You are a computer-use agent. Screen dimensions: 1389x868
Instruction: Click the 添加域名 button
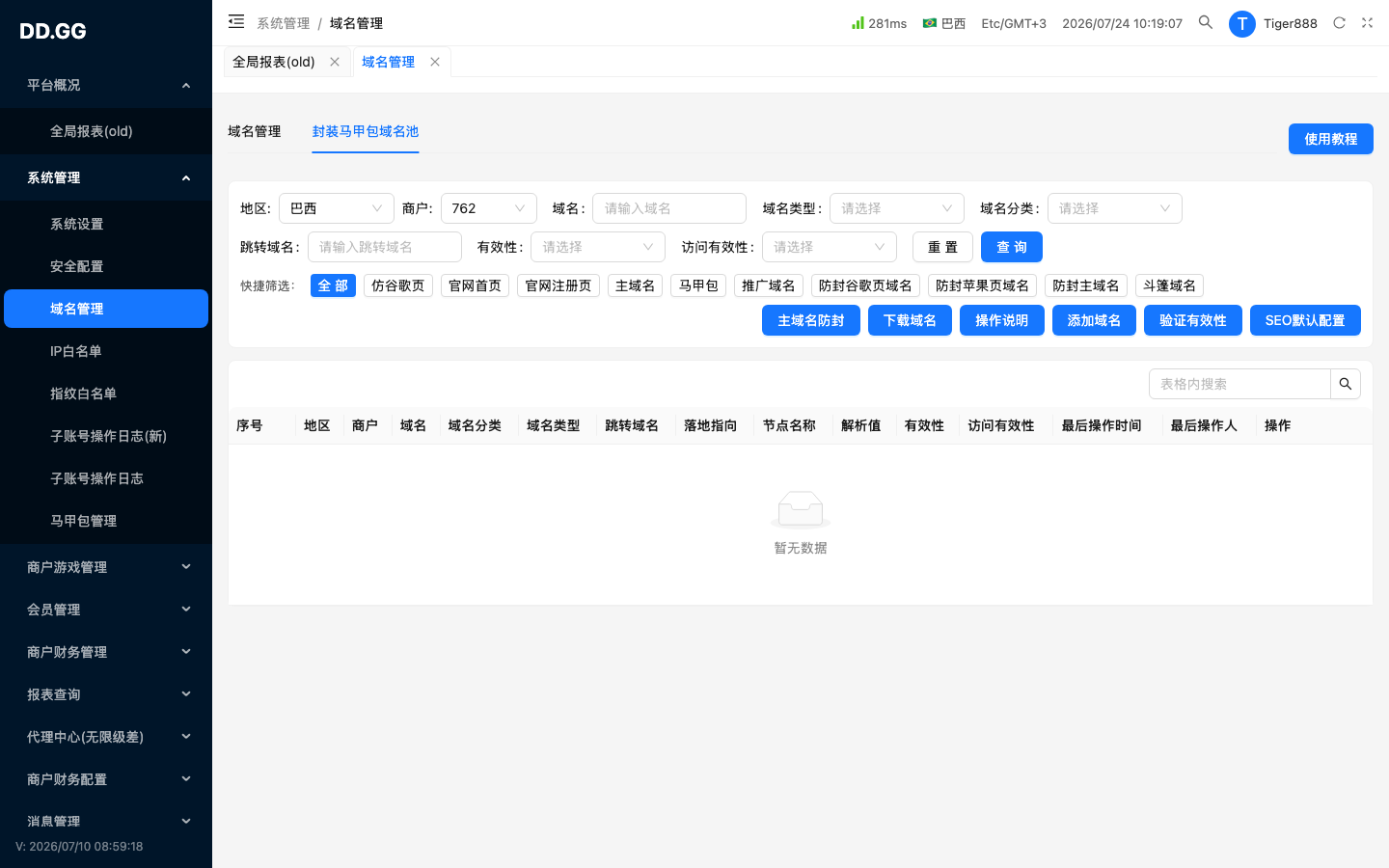click(x=1094, y=320)
